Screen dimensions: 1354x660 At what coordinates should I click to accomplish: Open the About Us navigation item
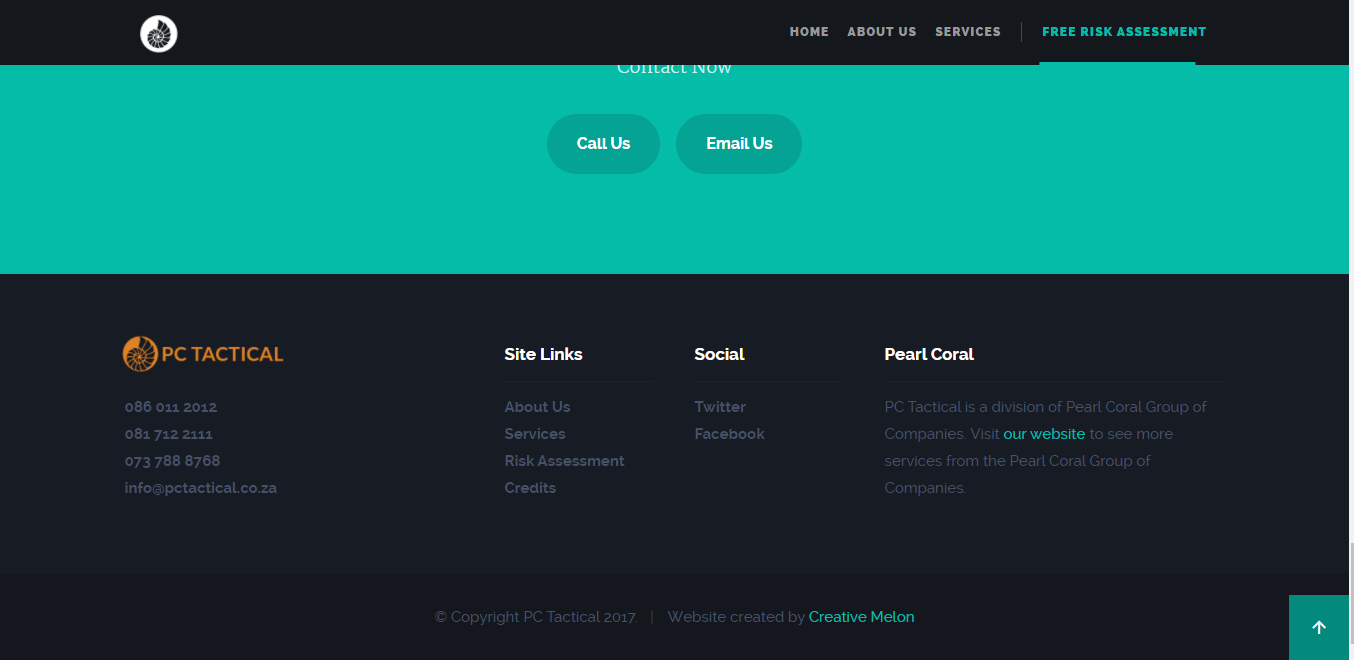(882, 32)
